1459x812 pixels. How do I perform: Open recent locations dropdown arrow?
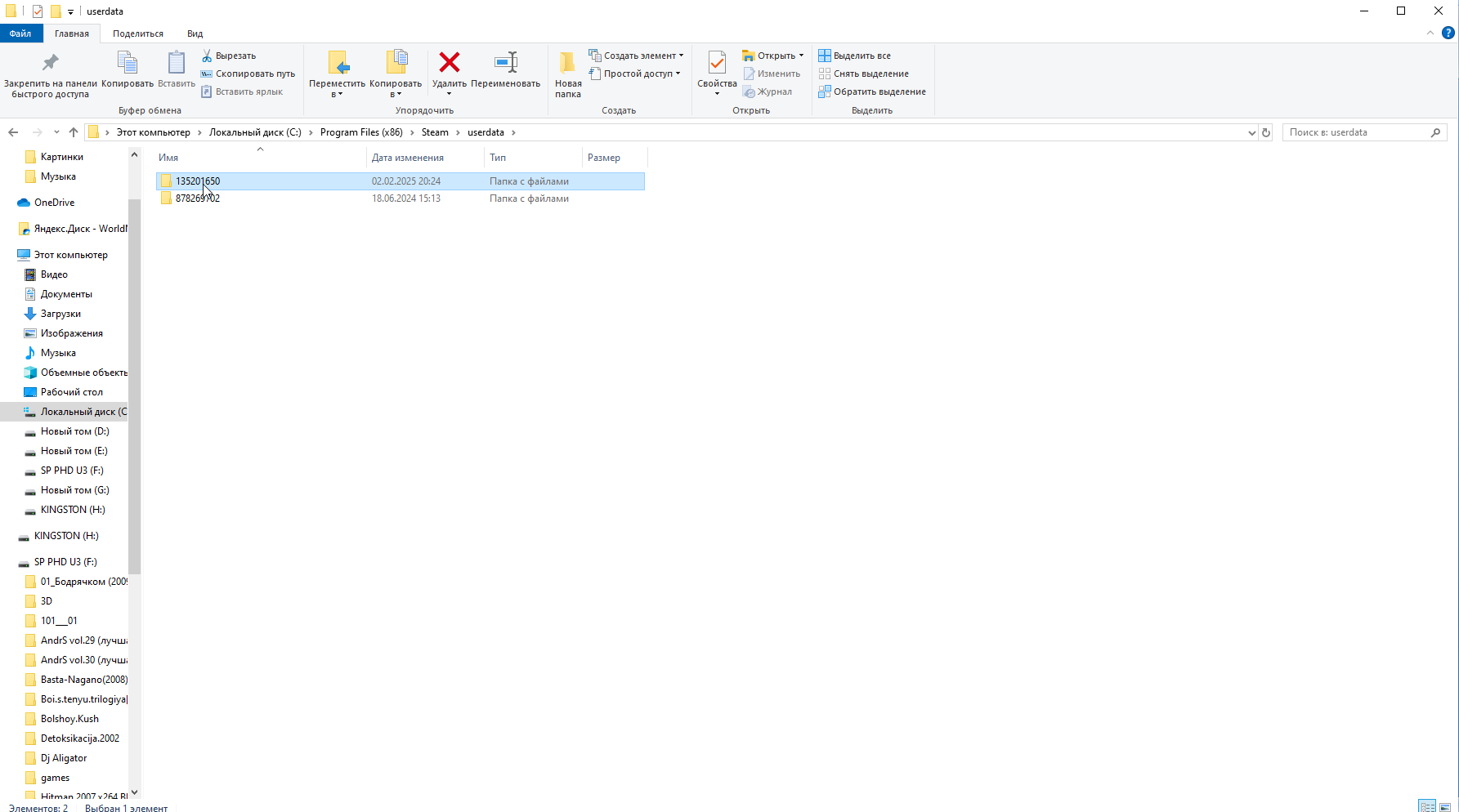(56, 132)
